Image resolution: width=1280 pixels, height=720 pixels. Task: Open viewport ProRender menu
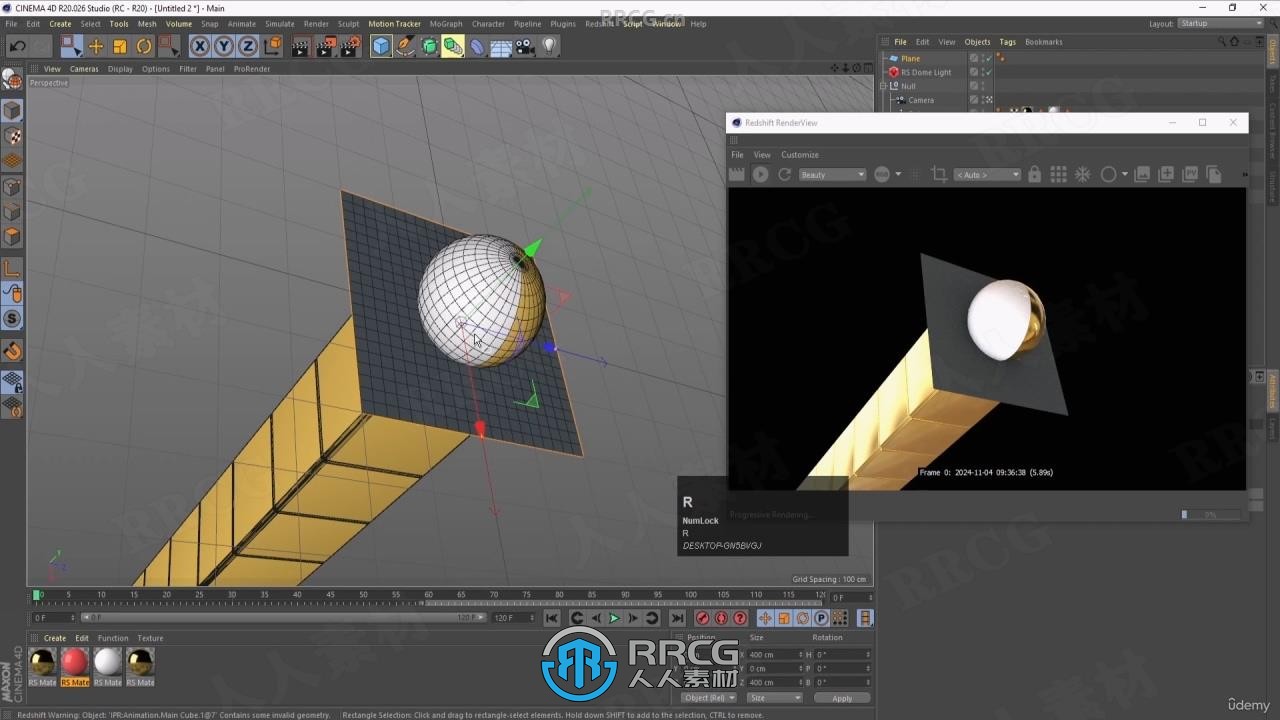point(252,69)
